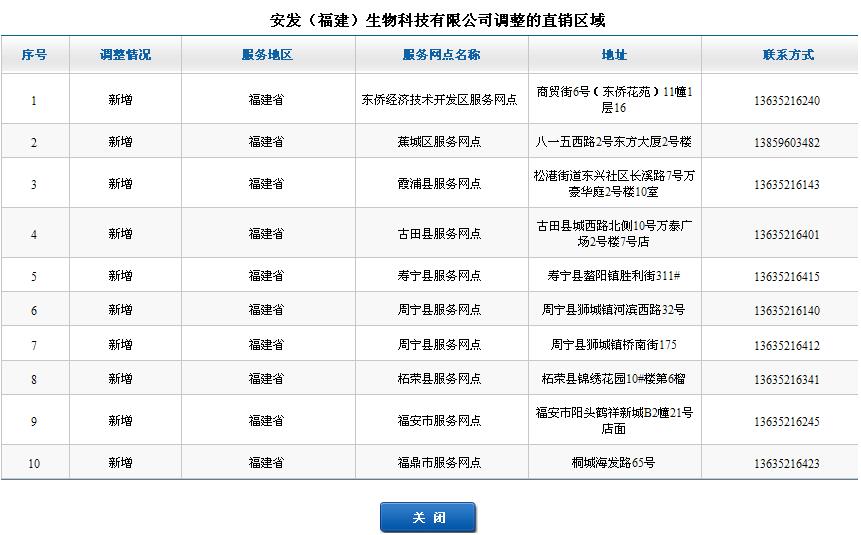The image size is (861, 535).
Task: Select the 调整情况 column header
Action: coord(125,55)
